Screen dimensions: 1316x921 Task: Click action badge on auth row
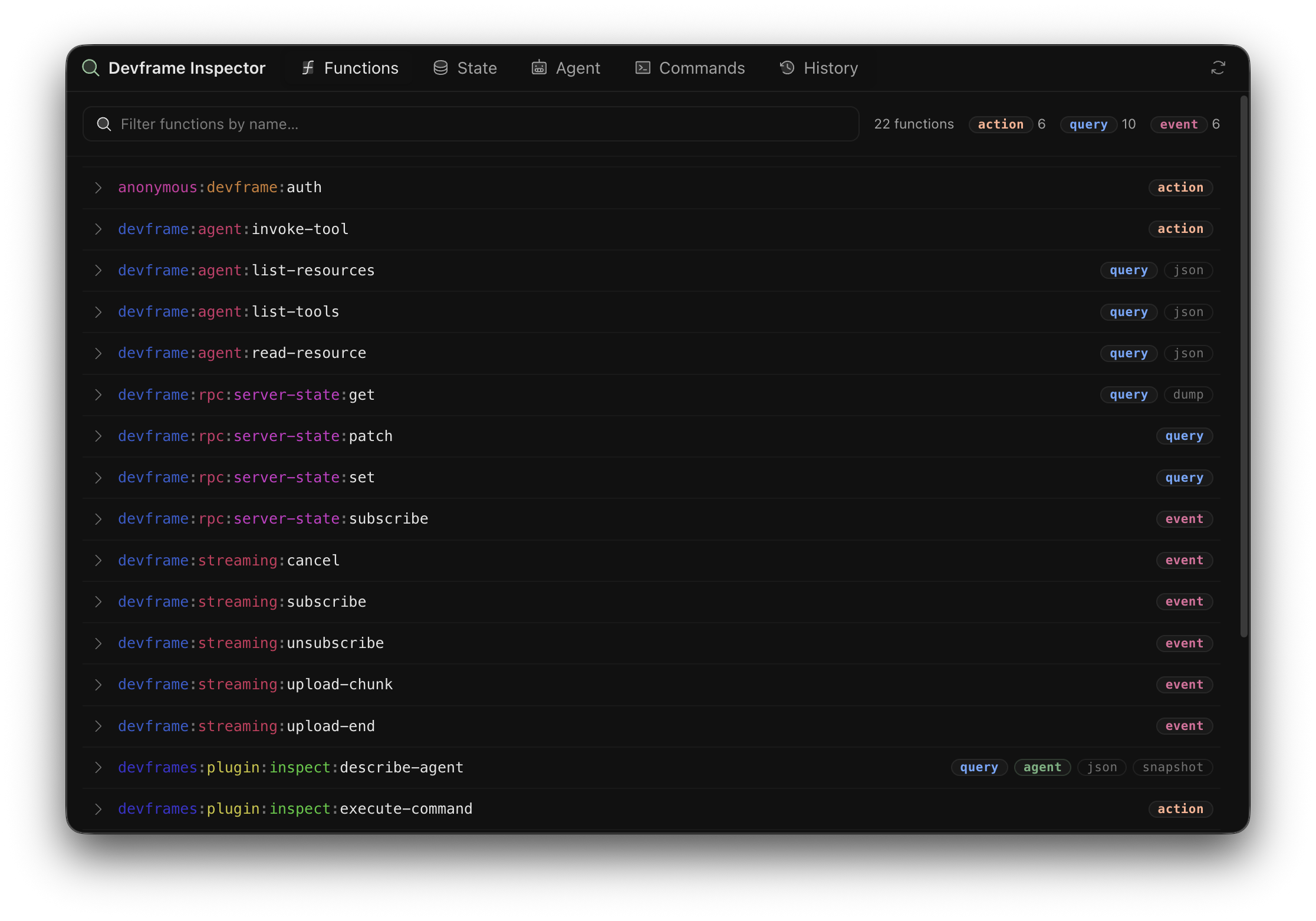1180,188
